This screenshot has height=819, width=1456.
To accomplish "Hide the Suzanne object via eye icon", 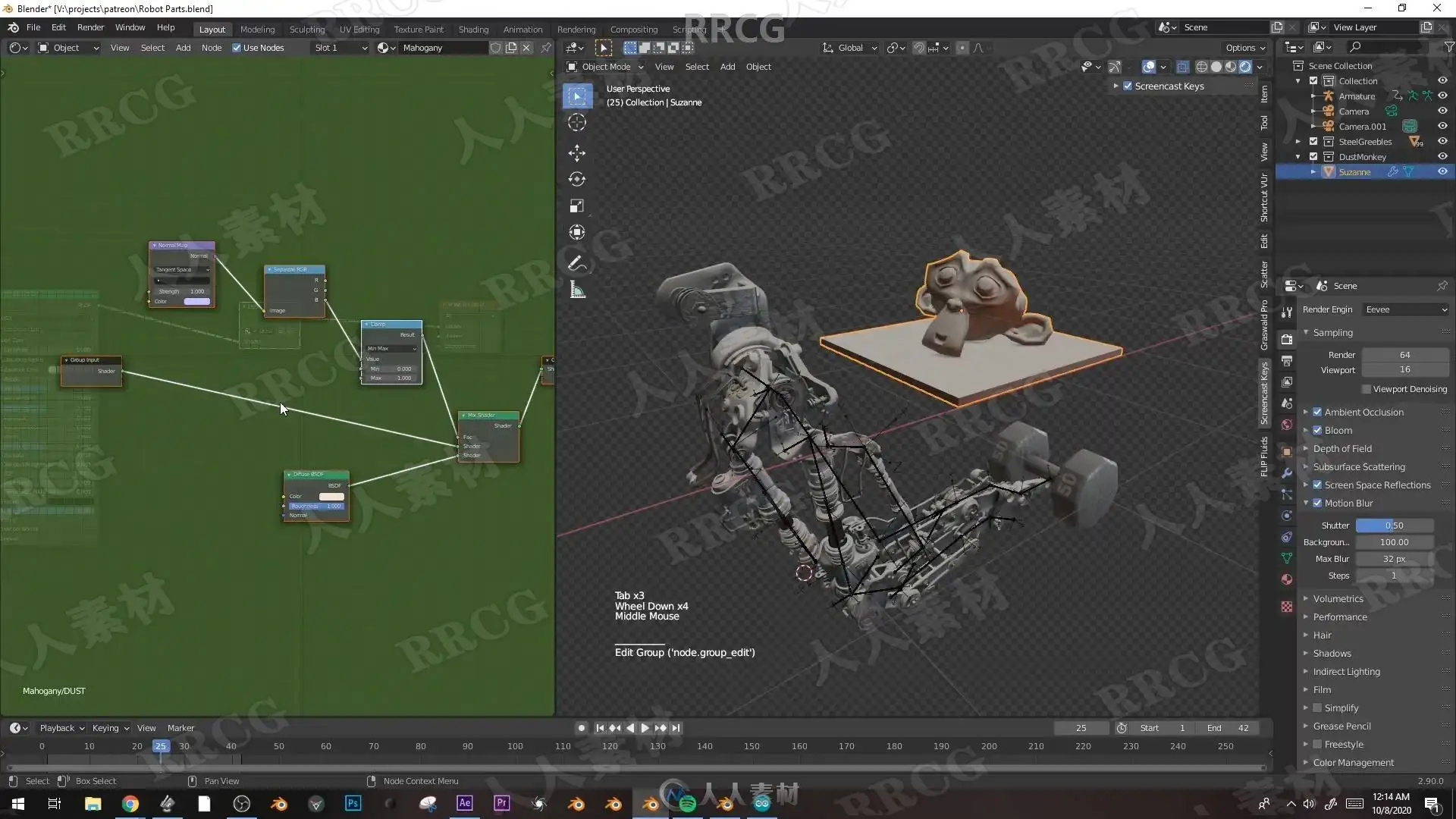I will coord(1442,172).
